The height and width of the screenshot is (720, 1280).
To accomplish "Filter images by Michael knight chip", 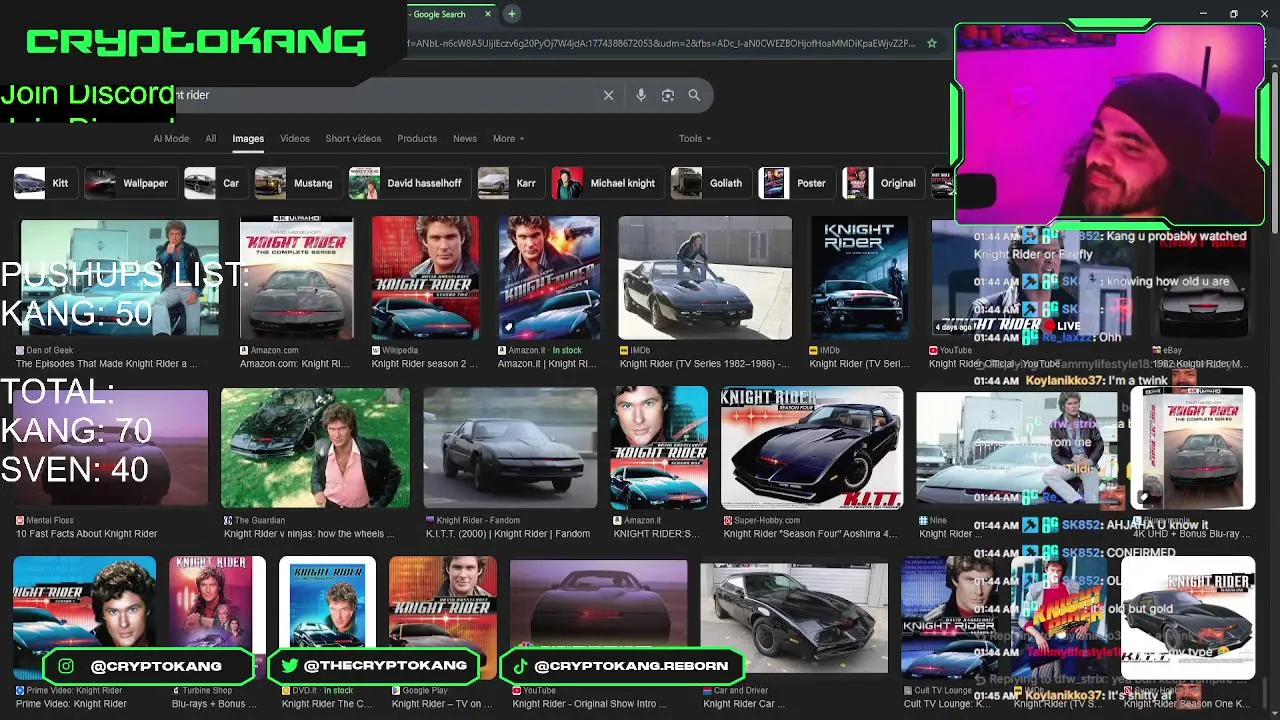I will point(606,183).
